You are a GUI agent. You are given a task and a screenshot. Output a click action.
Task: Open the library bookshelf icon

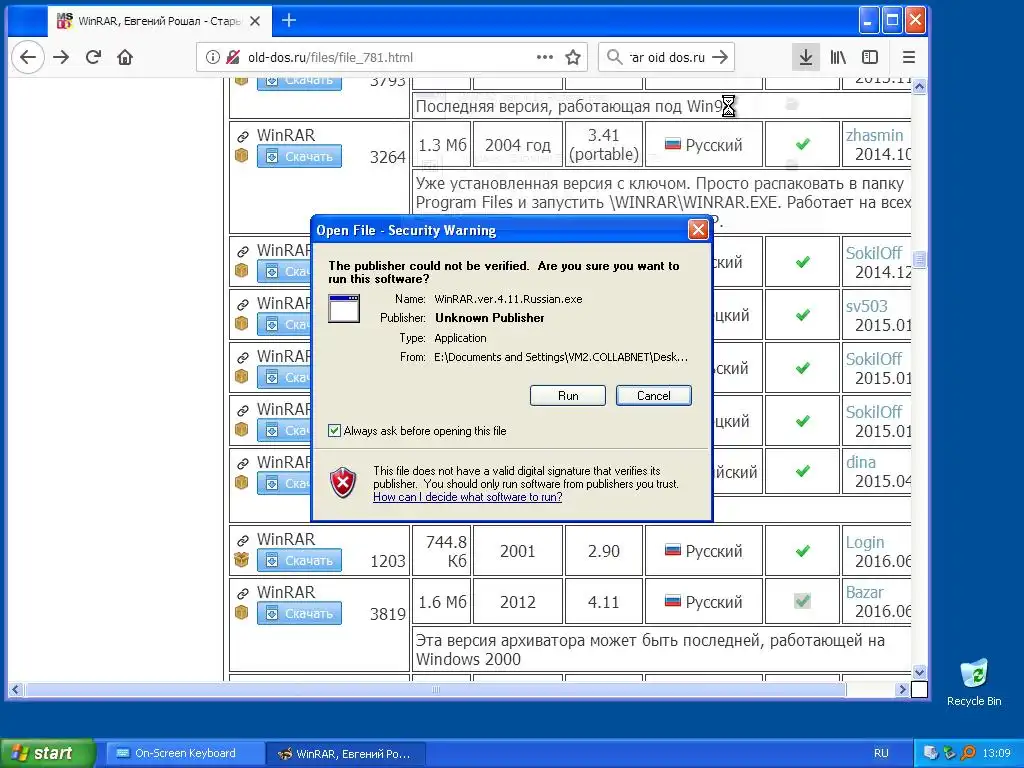tap(838, 57)
